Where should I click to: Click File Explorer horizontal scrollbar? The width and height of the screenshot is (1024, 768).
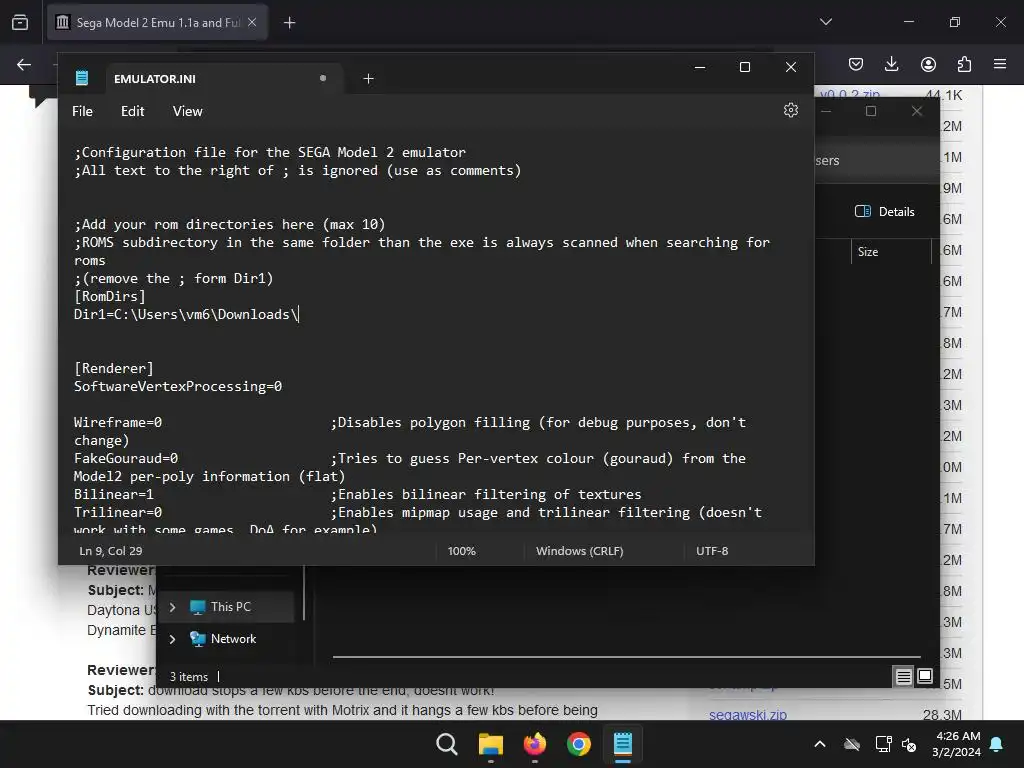click(626, 656)
